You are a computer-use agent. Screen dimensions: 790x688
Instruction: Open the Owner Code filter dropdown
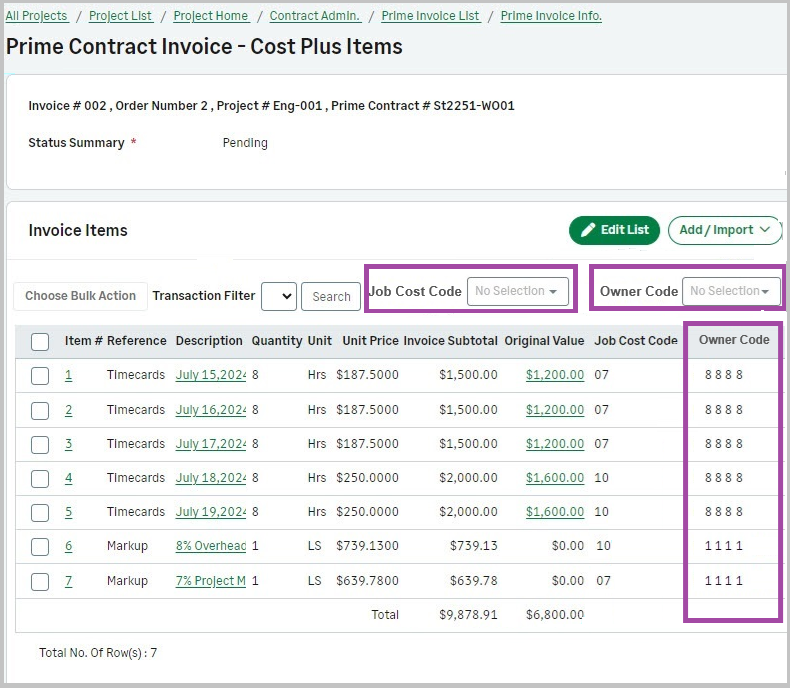click(x=731, y=291)
